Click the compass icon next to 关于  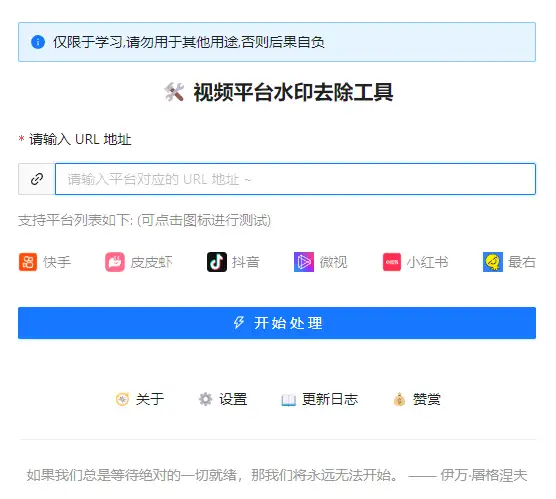(122, 399)
